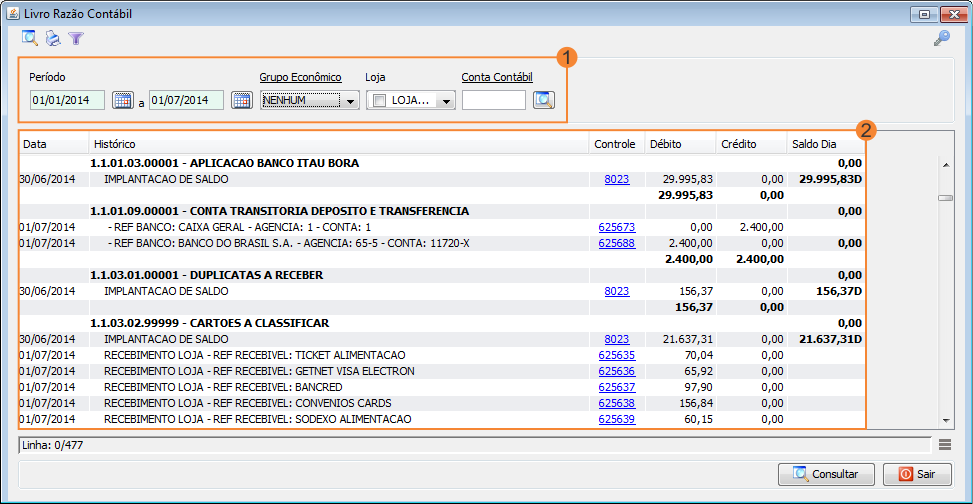
Task: Expand the Loja dropdown arrow
Action: [x=446, y=101]
